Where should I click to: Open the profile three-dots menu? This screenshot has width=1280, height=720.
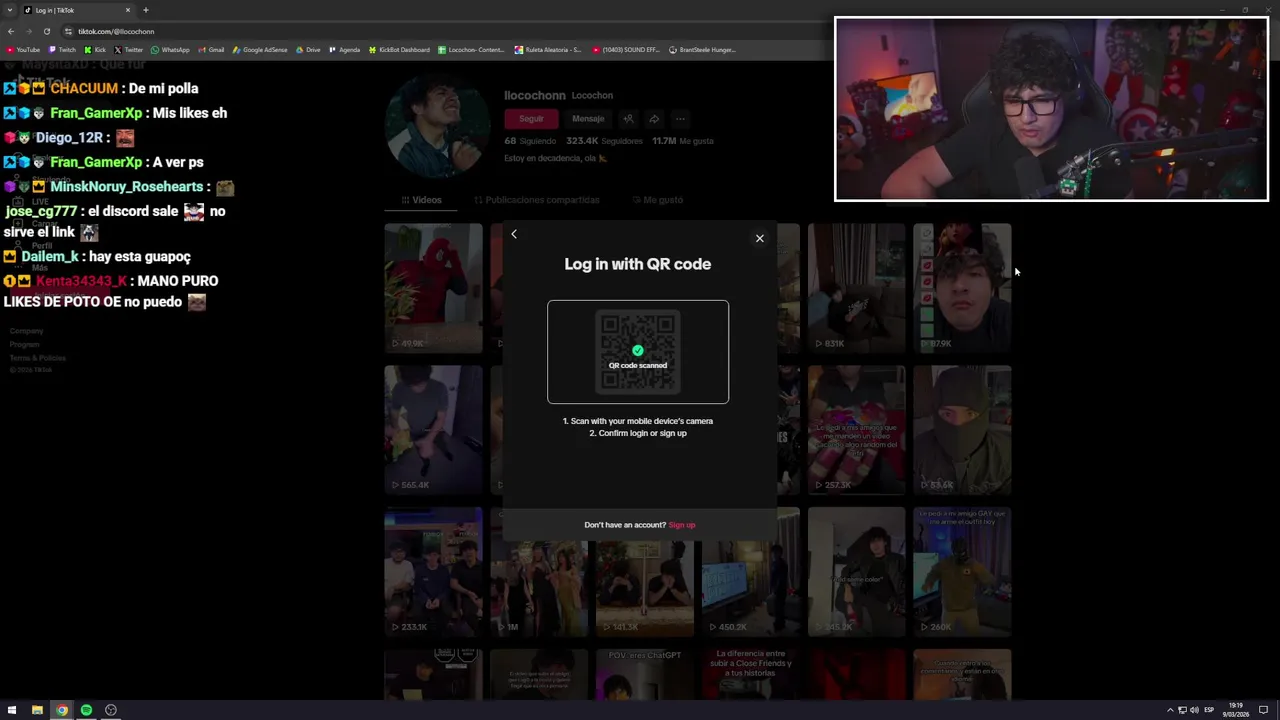(x=680, y=119)
